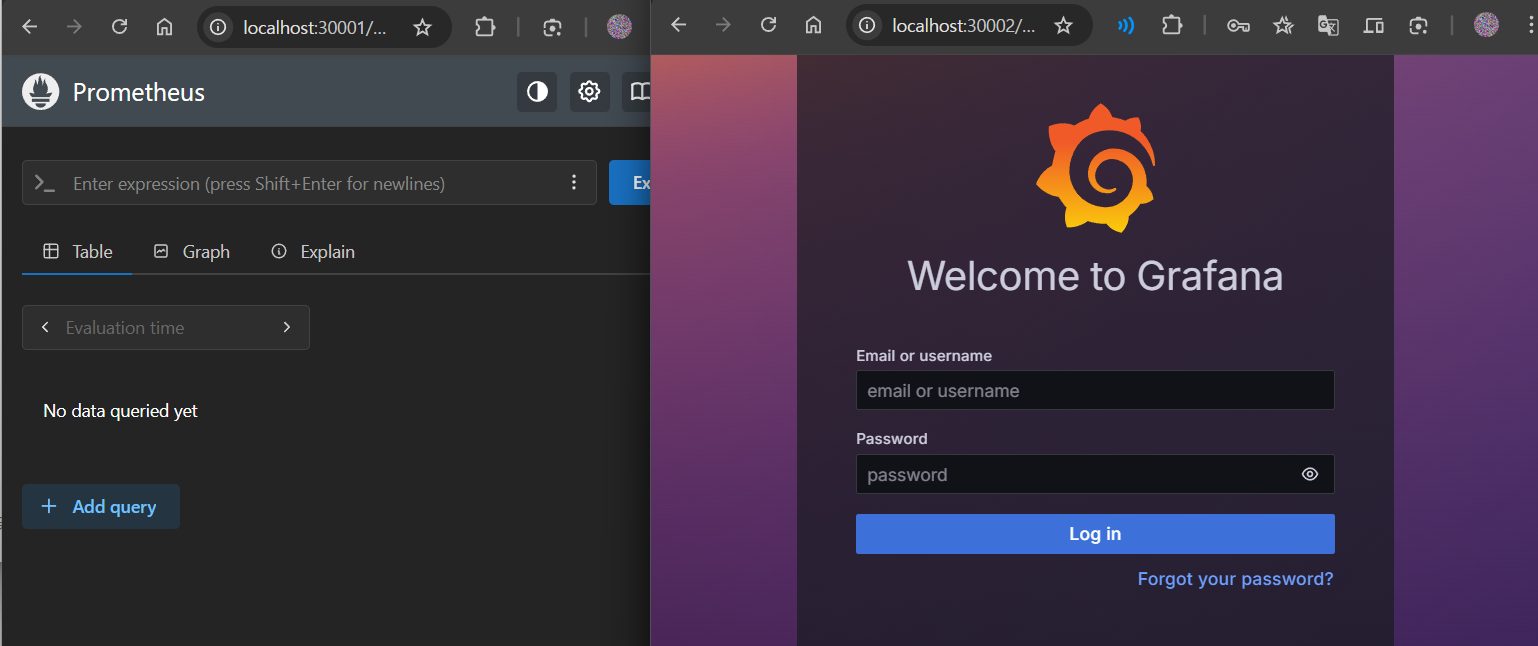Click the devices cast icon in Grafana window
The image size is (1538, 646).
point(1374,26)
